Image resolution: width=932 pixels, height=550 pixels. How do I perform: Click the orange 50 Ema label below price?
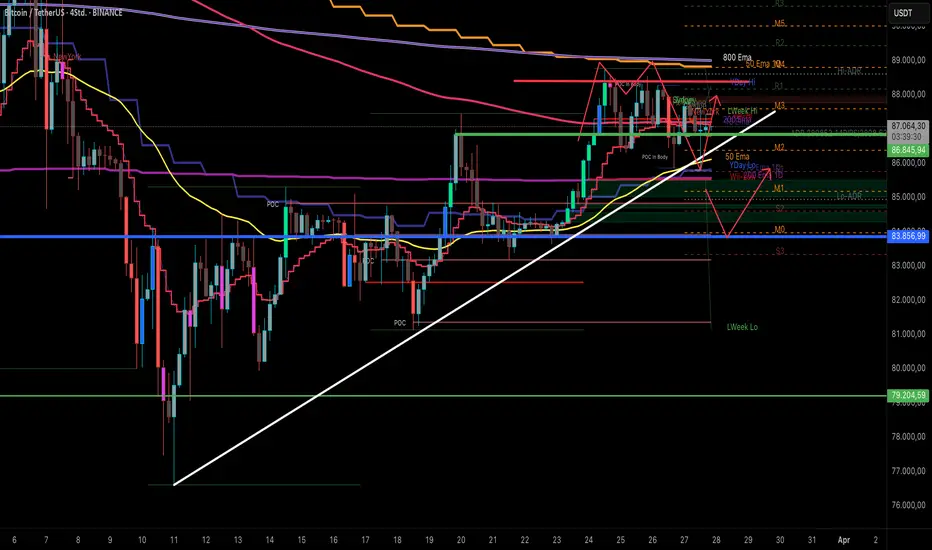tap(737, 156)
